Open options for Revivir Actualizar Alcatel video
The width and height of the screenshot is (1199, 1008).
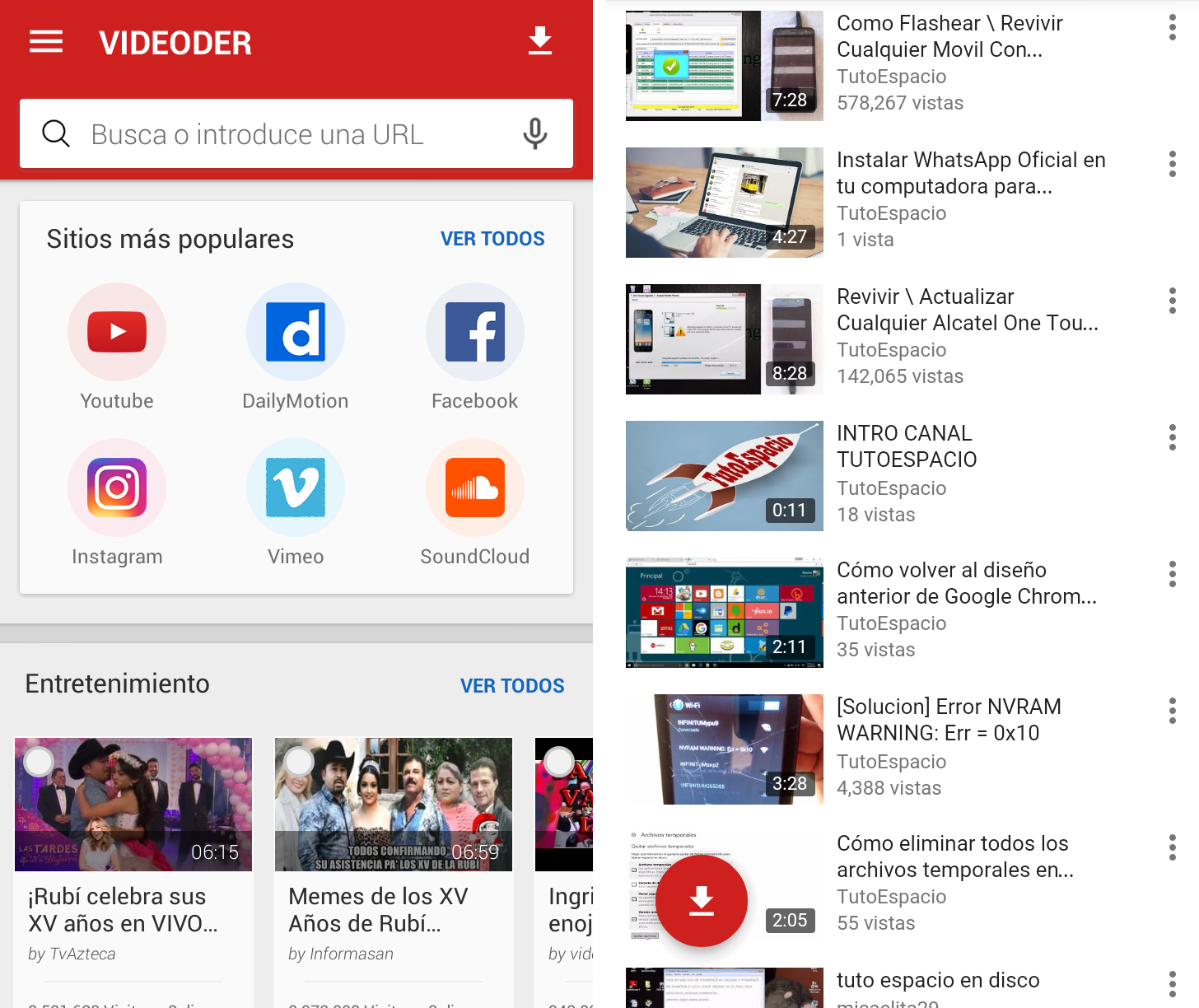pos(1173,301)
